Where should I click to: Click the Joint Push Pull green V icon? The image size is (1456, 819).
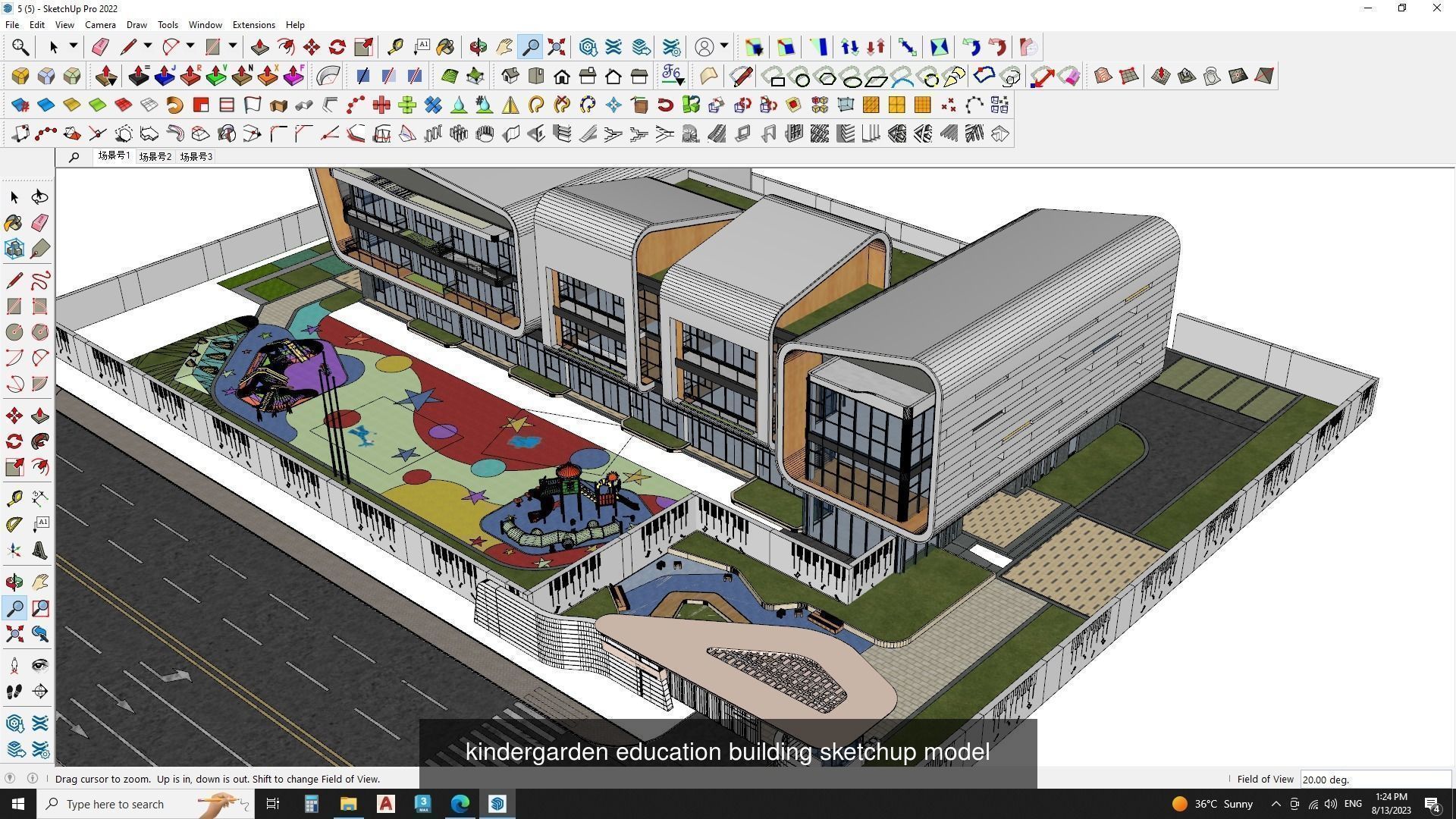coord(216,76)
